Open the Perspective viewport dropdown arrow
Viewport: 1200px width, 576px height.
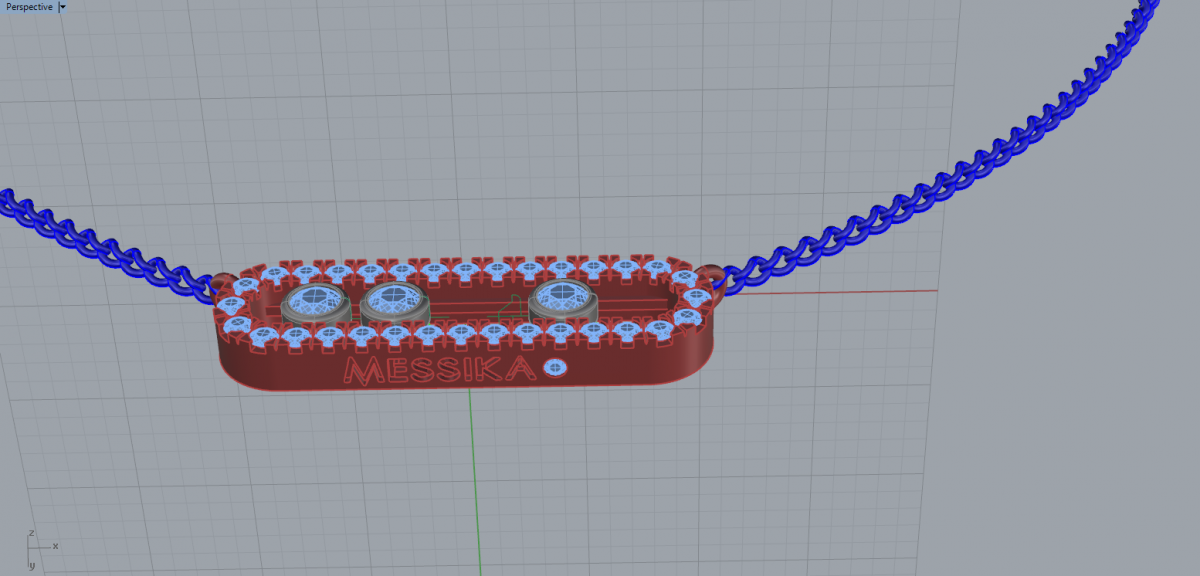click(x=63, y=6)
